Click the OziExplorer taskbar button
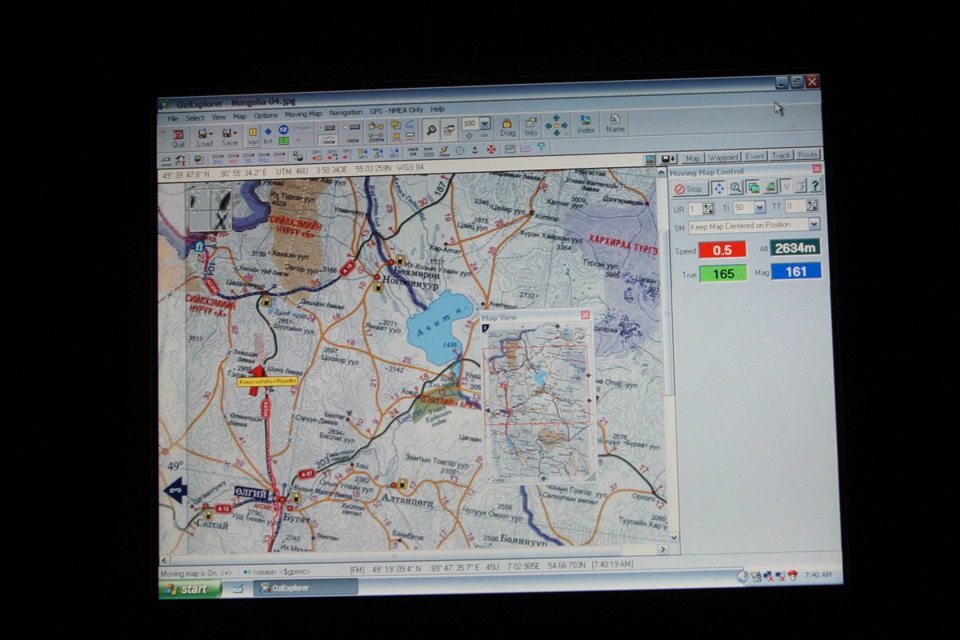 click(305, 587)
